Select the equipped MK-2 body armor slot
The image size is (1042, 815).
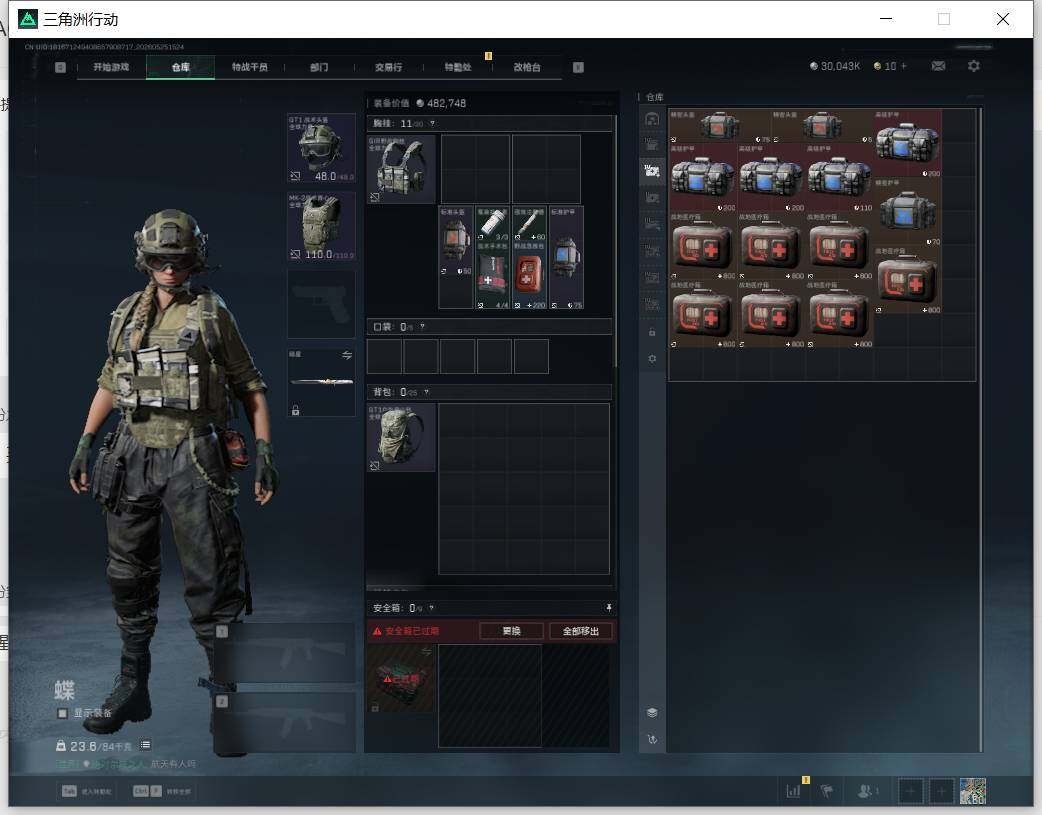tap(322, 227)
